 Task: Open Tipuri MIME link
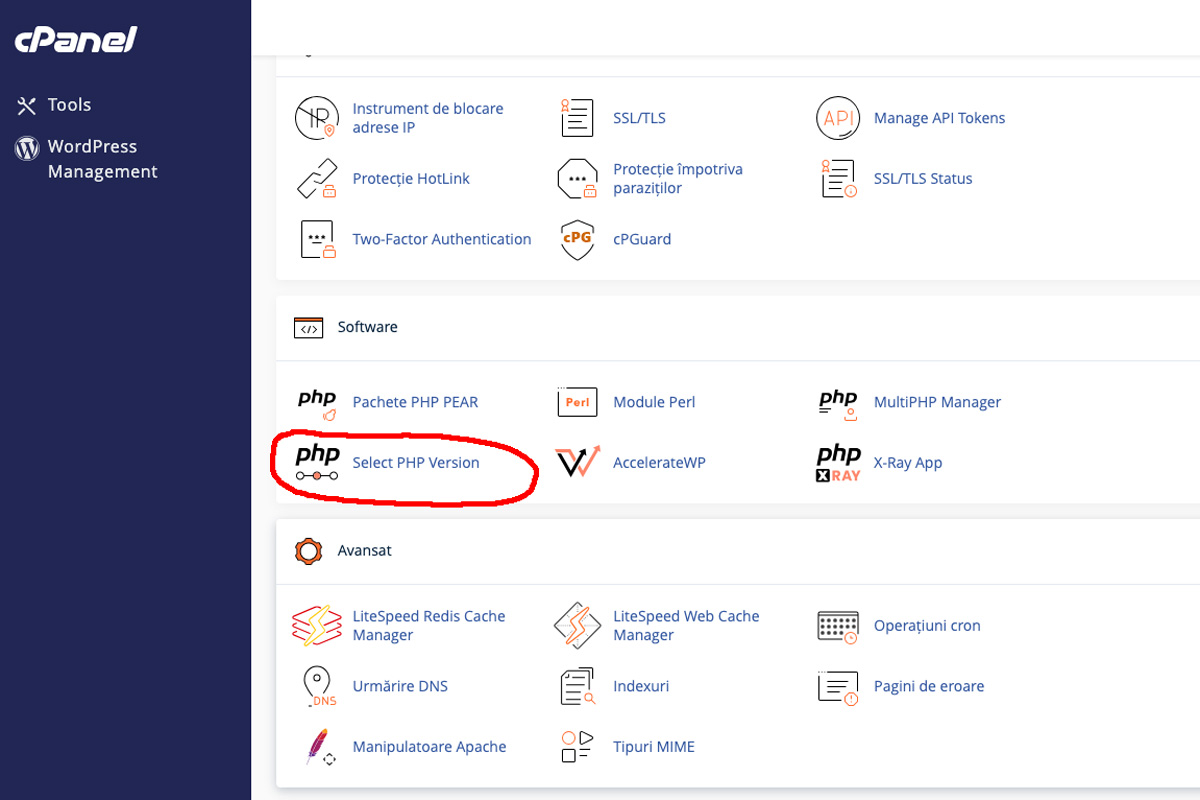pyautogui.click(x=654, y=747)
